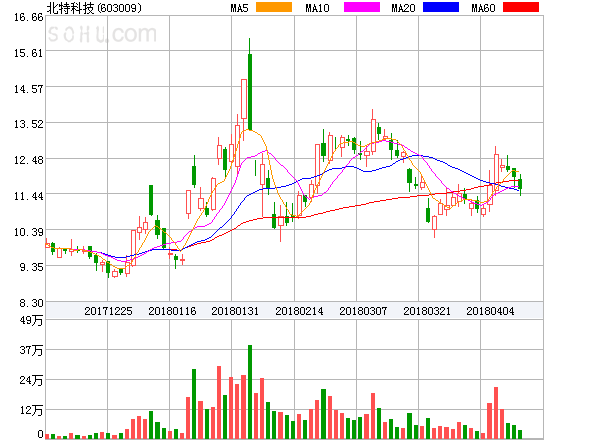Click the 20180321 date label
600x440 pixels.
(427, 311)
